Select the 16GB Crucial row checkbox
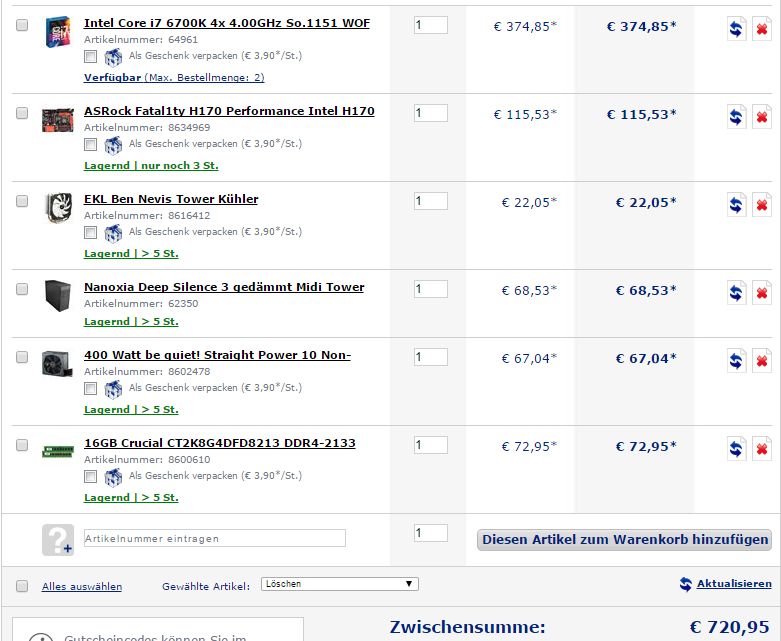The image size is (781, 641). tap(22, 445)
